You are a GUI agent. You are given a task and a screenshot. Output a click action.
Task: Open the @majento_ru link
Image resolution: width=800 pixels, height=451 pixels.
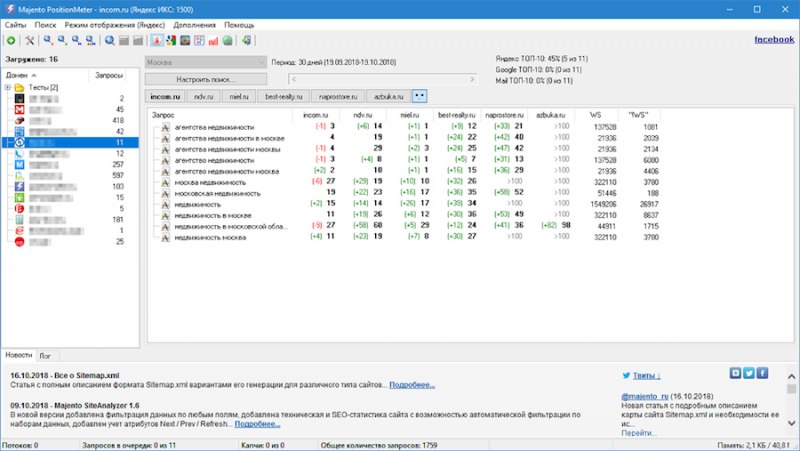click(x=644, y=396)
